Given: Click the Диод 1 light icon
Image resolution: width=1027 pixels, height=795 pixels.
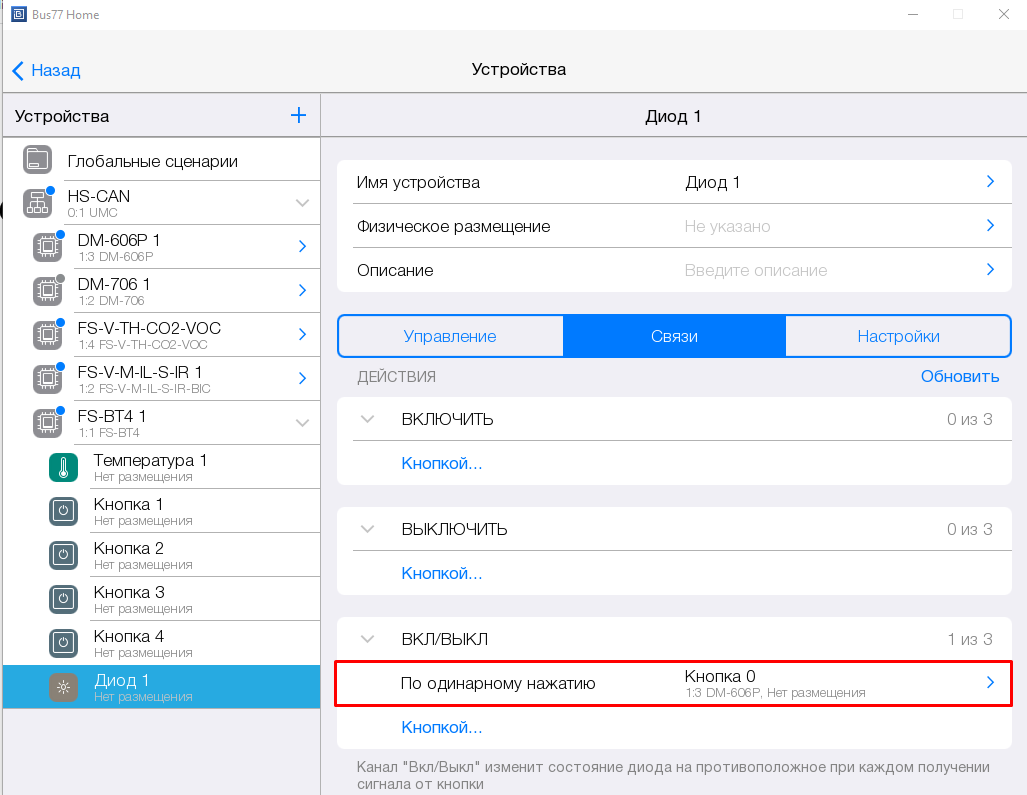Looking at the screenshot, I should (x=63, y=687).
